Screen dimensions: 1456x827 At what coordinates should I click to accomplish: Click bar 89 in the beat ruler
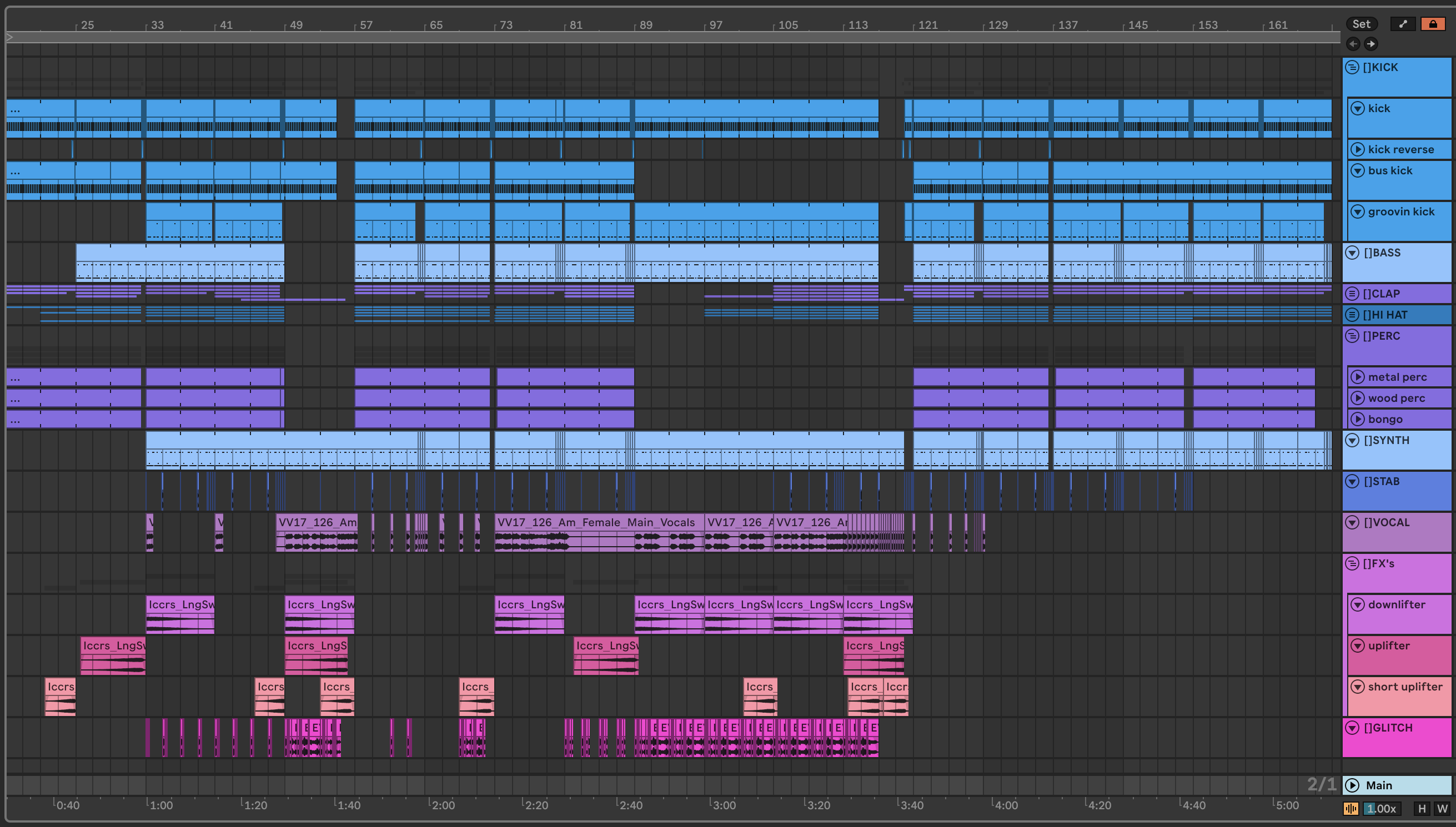646,25
